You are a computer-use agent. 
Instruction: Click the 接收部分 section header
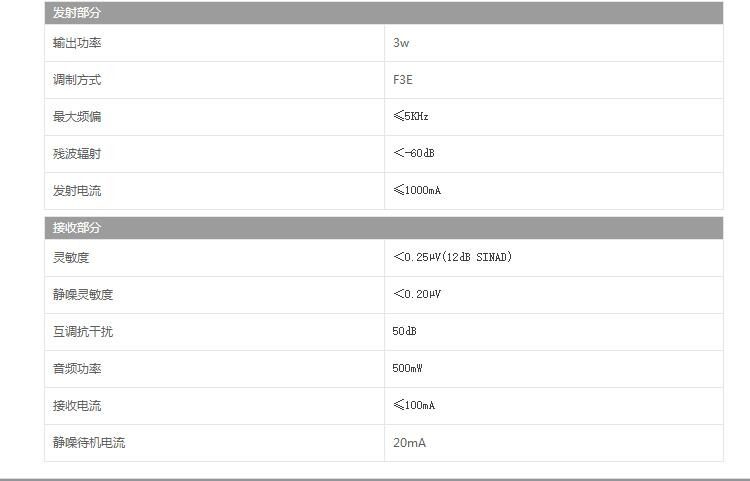click(x=77, y=228)
